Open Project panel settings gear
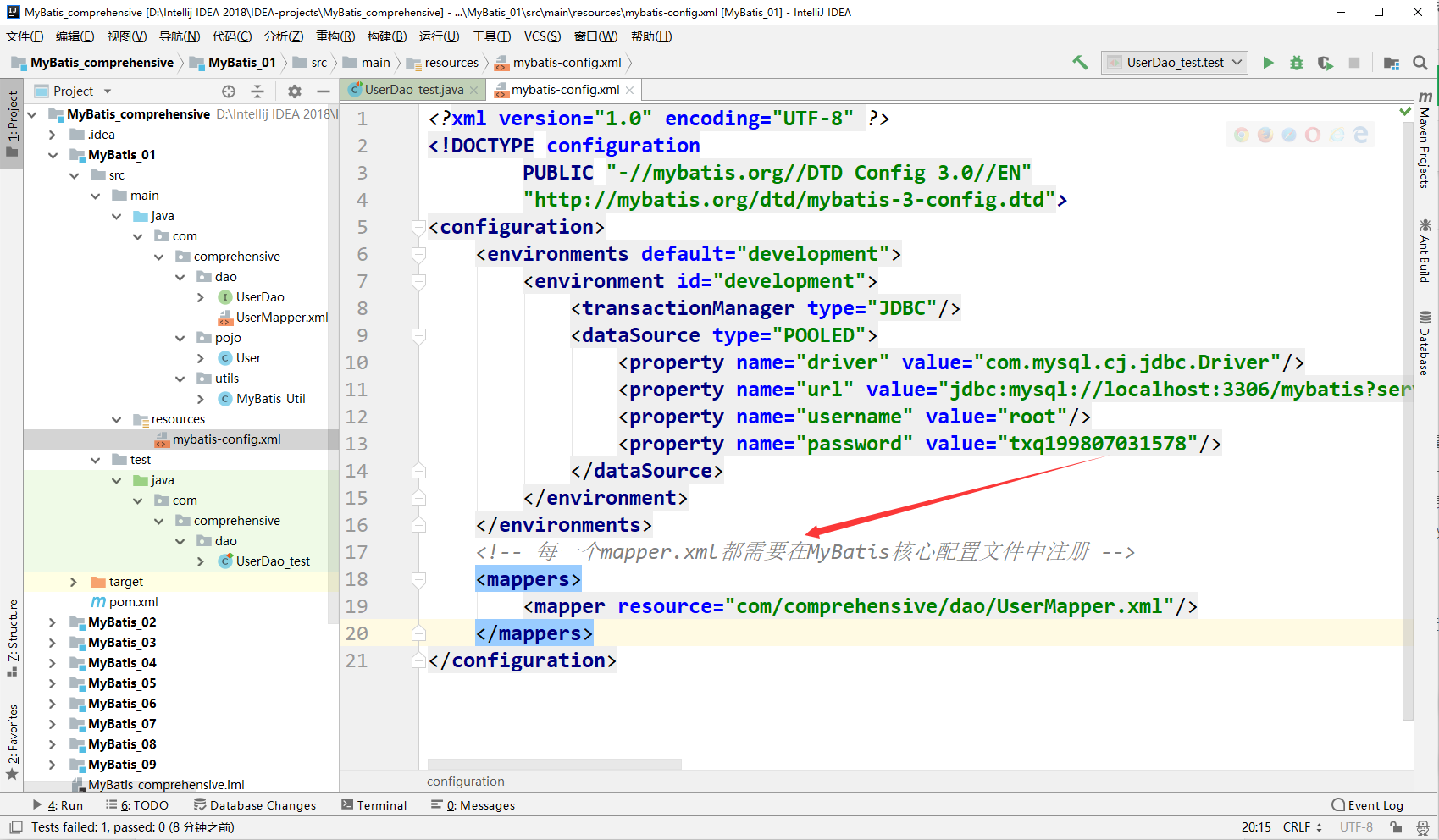The height and width of the screenshot is (840, 1439). point(294,91)
